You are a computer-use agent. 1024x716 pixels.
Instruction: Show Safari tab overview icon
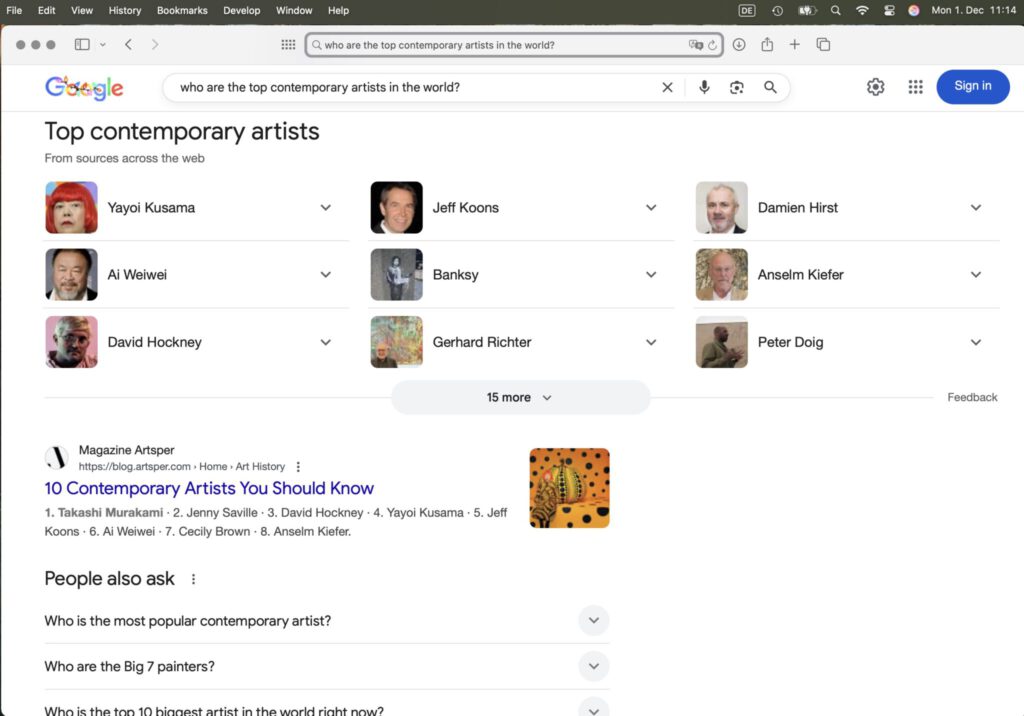pyautogui.click(x=822, y=44)
